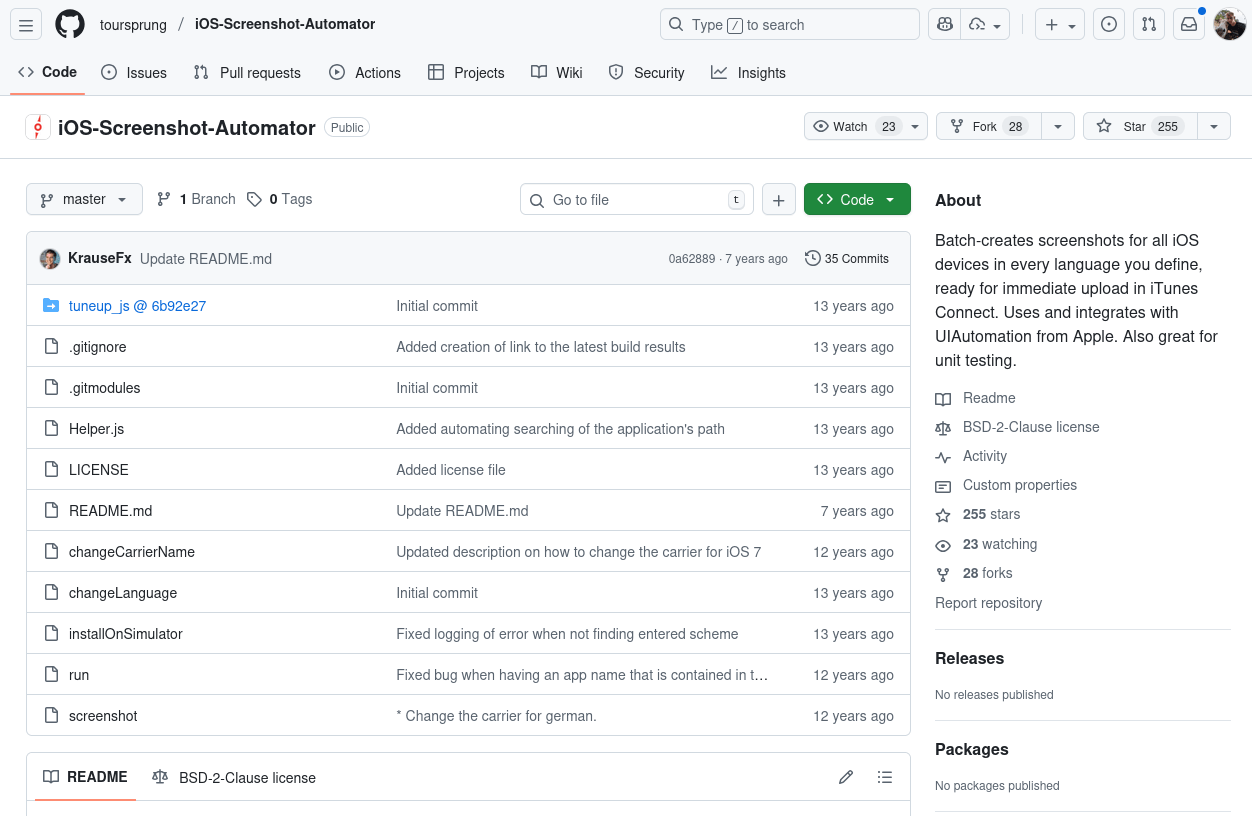Expand the star lists dropdown arrow

click(x=1214, y=126)
